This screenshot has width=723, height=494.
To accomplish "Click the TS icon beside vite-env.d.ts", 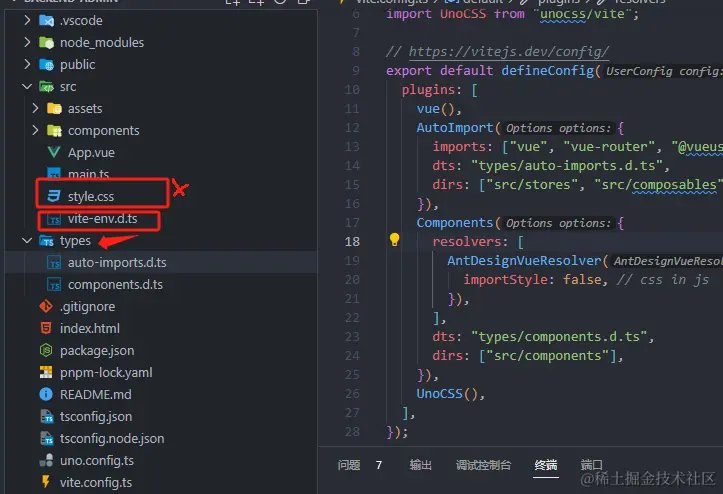I will click(54, 219).
